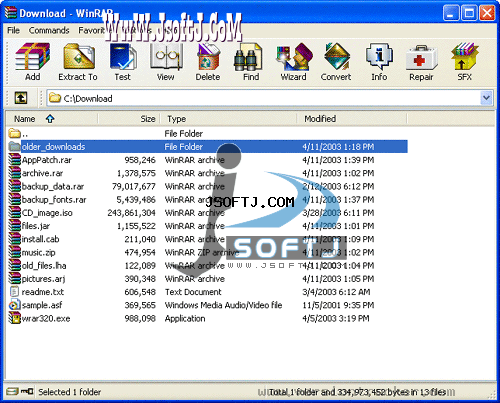Click the parent '..' folder icon
Image resolution: width=500 pixels, height=403 pixels.
coord(14,133)
